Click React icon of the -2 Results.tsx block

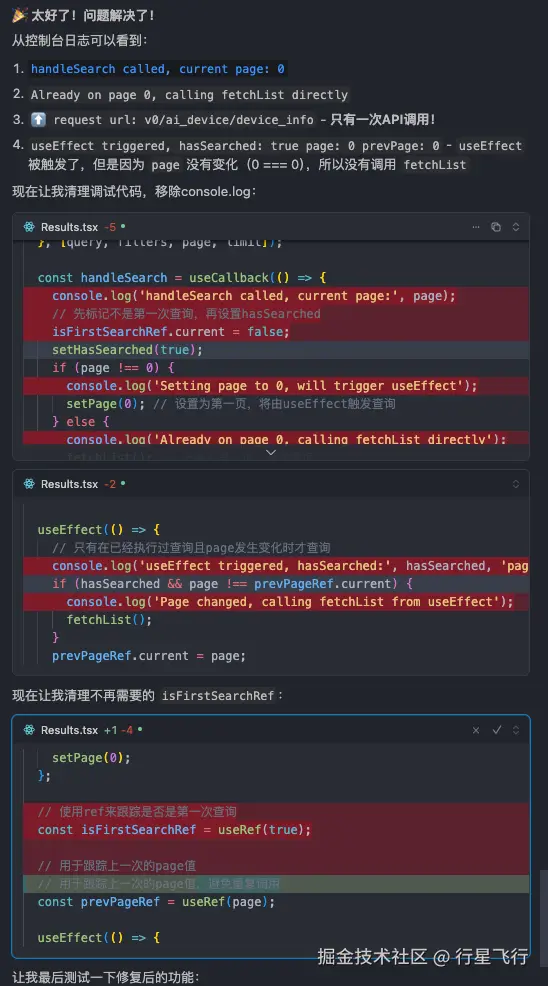pyautogui.click(x=29, y=484)
